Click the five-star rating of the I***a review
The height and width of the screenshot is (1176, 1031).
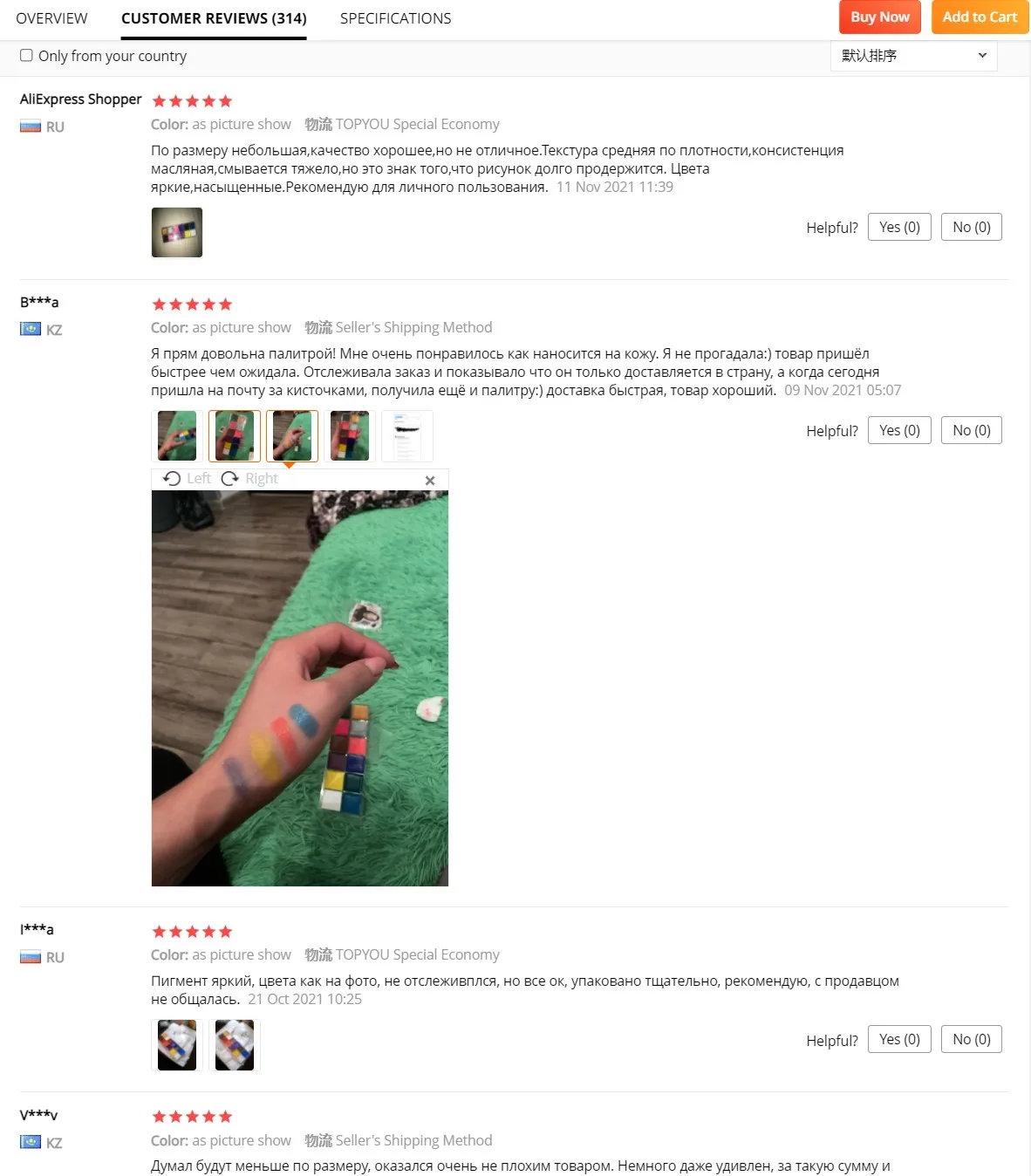click(192, 932)
